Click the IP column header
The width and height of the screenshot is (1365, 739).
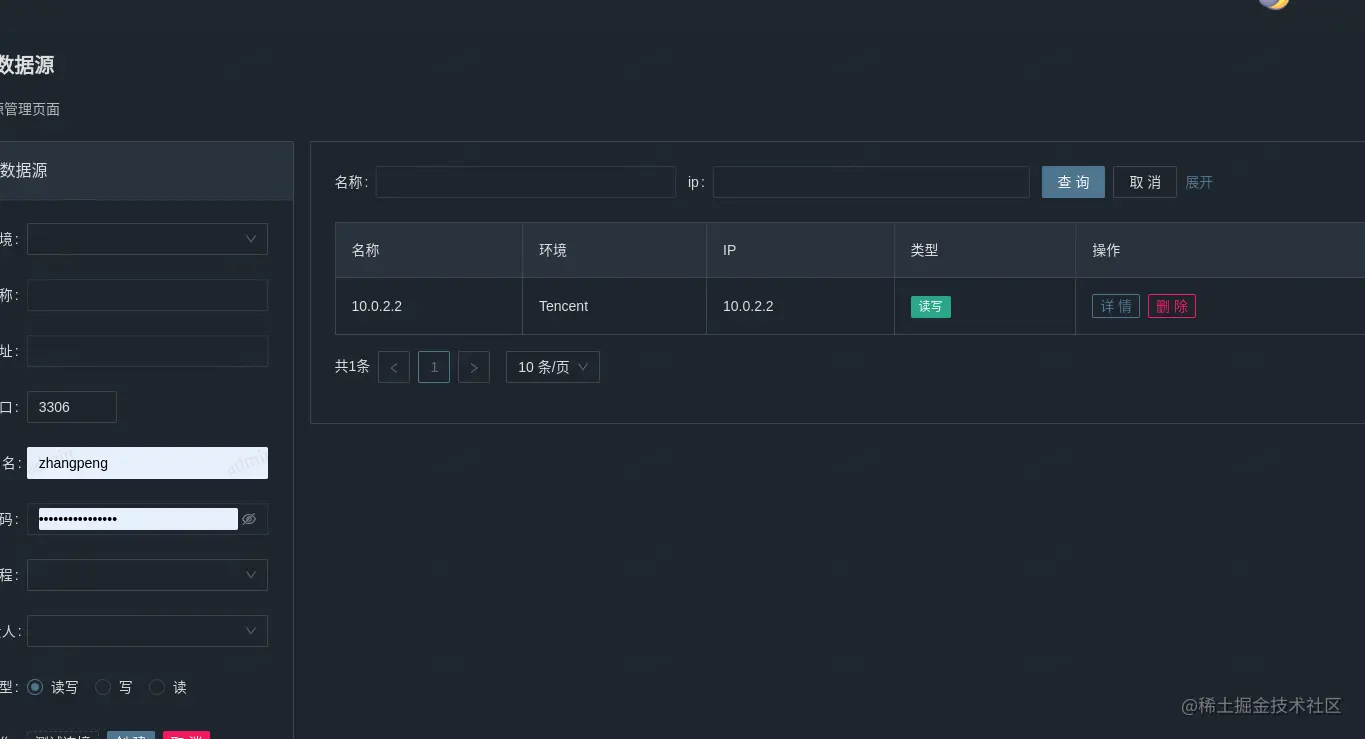point(801,250)
